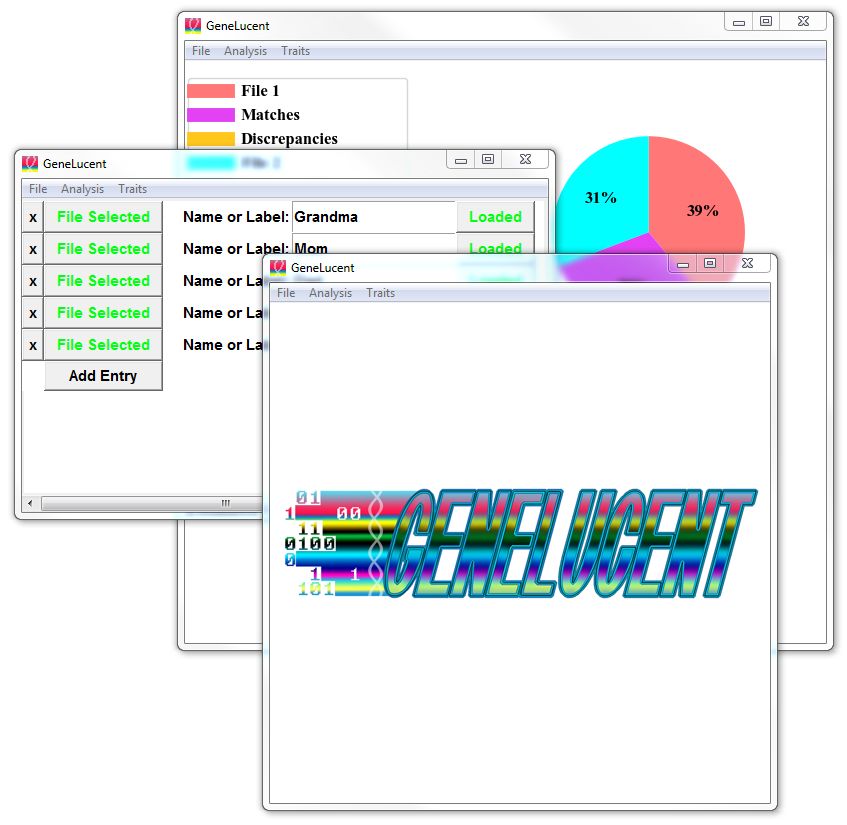Open File menu in pie chart window
847x825 pixels.
pos(201,51)
